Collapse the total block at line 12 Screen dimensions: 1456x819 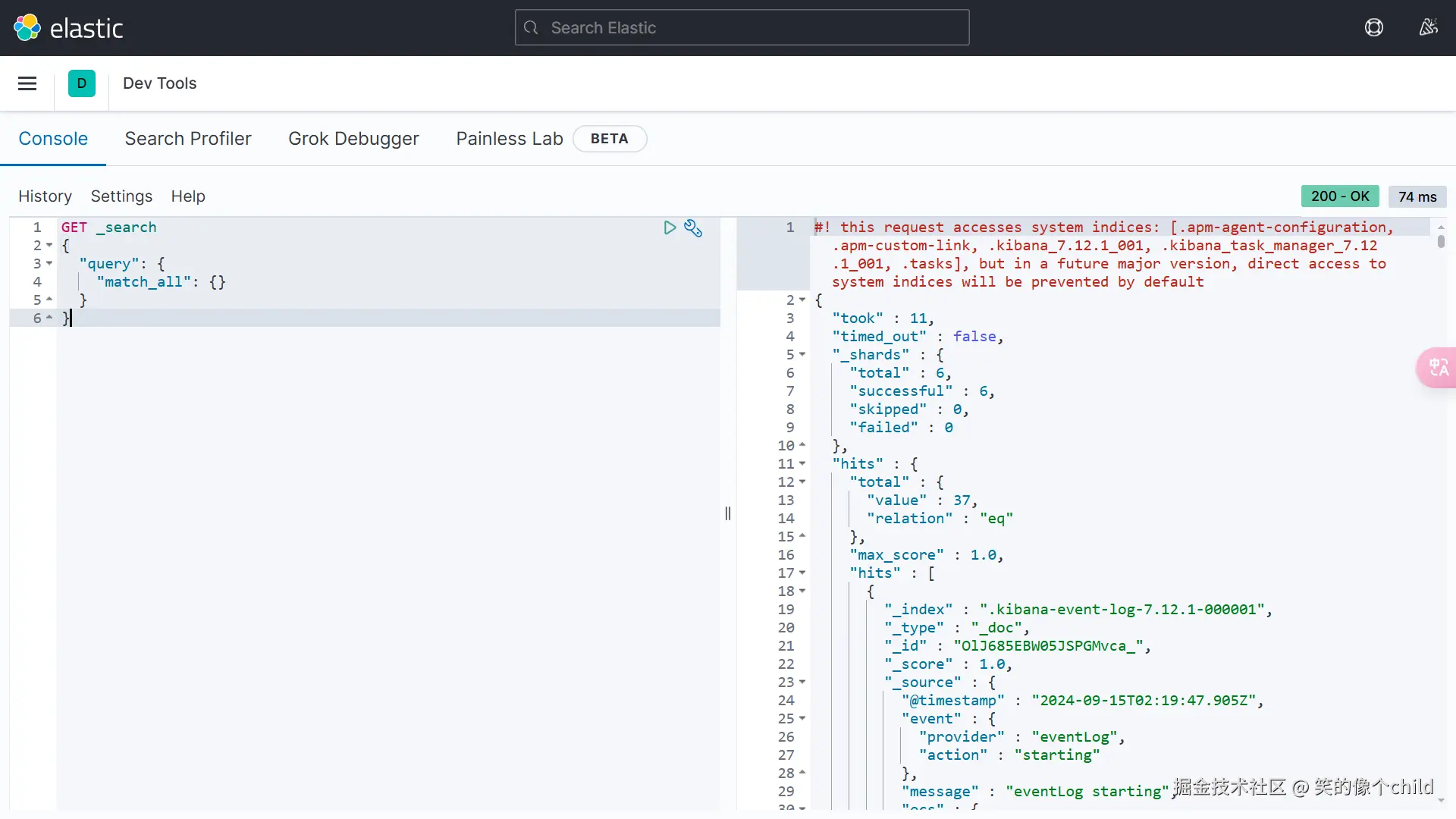802,482
